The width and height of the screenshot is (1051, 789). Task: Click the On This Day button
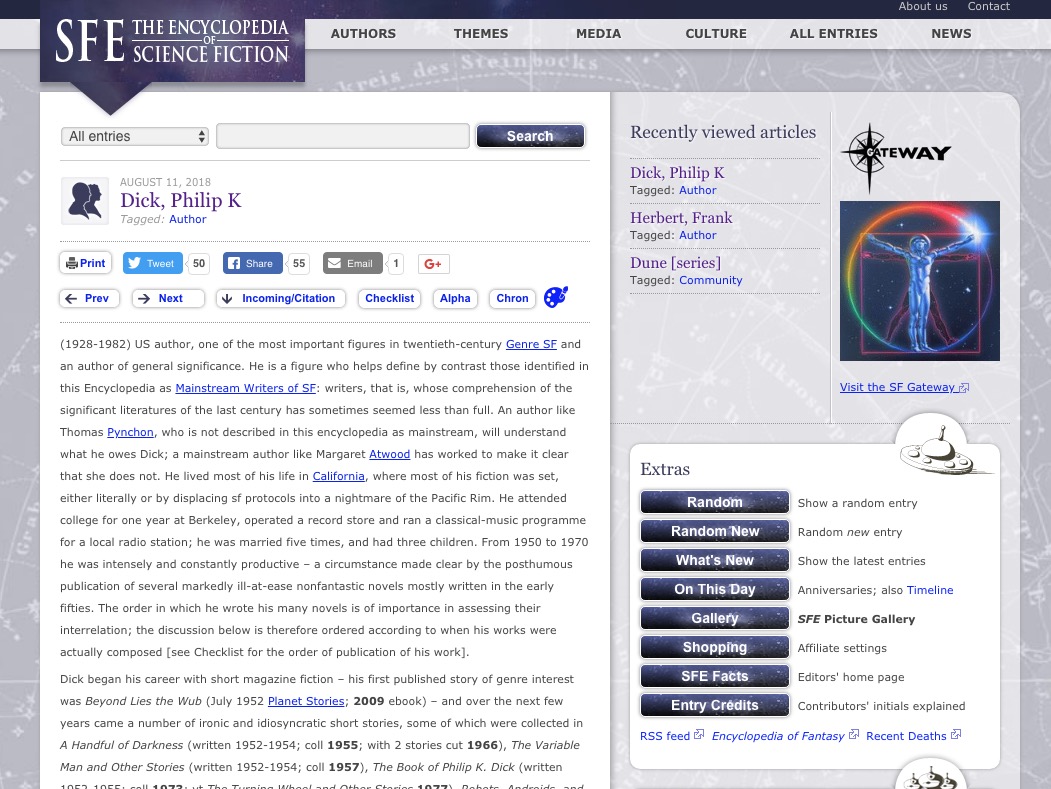click(x=715, y=589)
